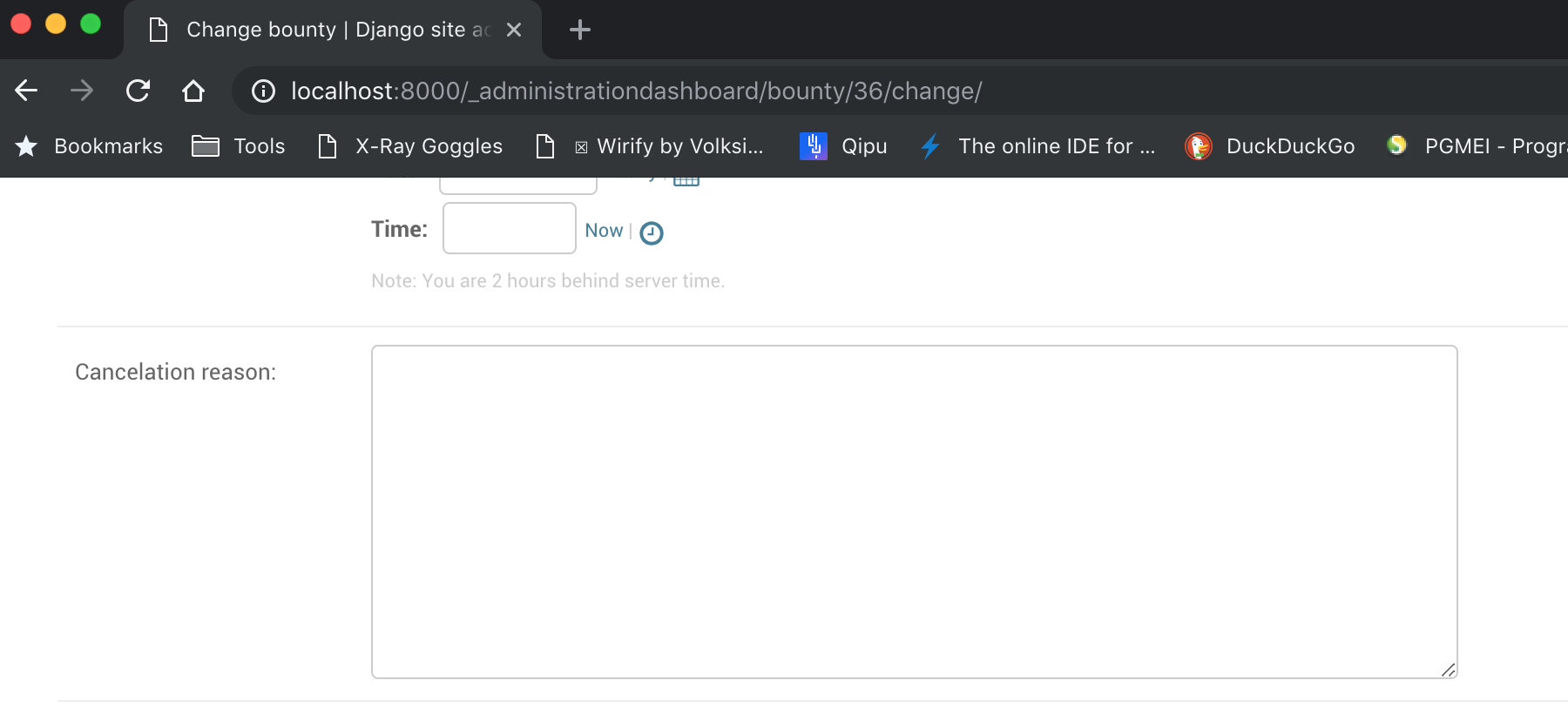This screenshot has height=707, width=1568.
Task: Open the clock time picker icon
Action: pyautogui.click(x=652, y=232)
